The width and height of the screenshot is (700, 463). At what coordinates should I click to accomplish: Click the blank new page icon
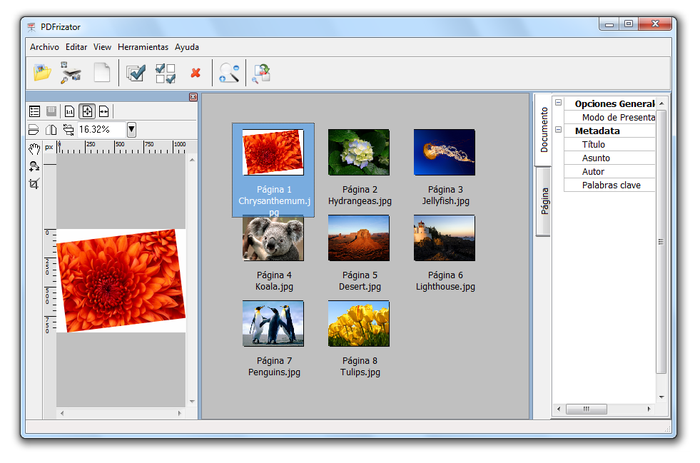[101, 72]
